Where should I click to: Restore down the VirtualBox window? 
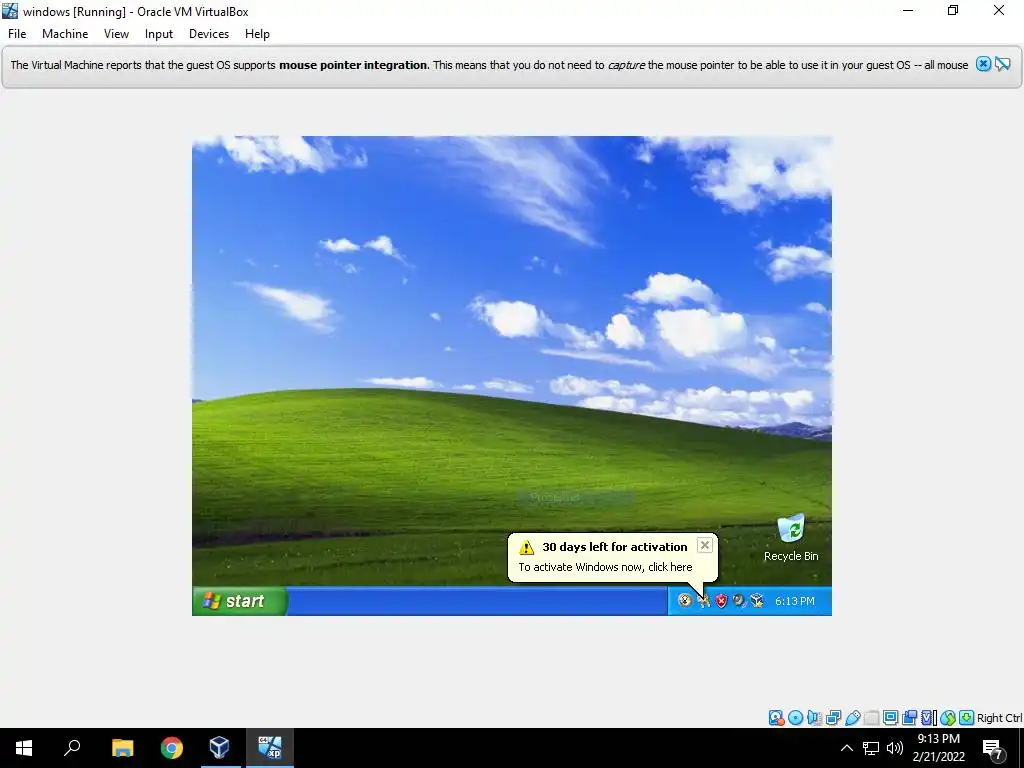[953, 10]
